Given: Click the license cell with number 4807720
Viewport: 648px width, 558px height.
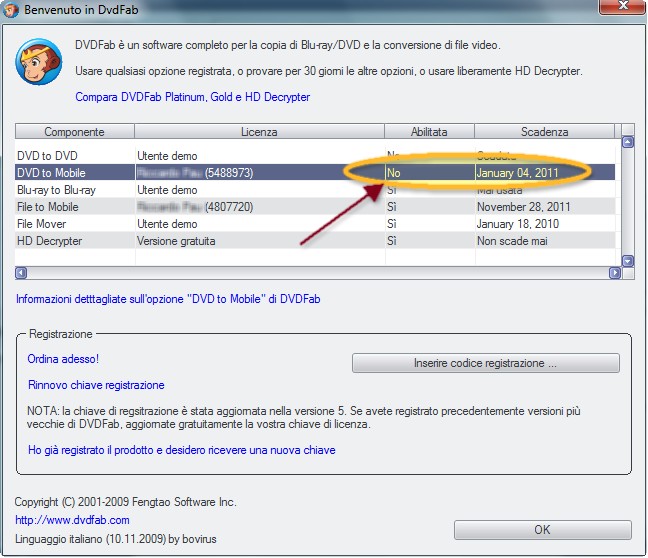Looking at the screenshot, I should coord(260,207).
